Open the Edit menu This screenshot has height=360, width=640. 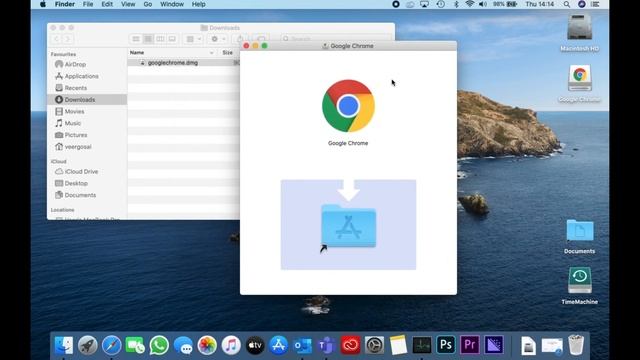(107, 4)
